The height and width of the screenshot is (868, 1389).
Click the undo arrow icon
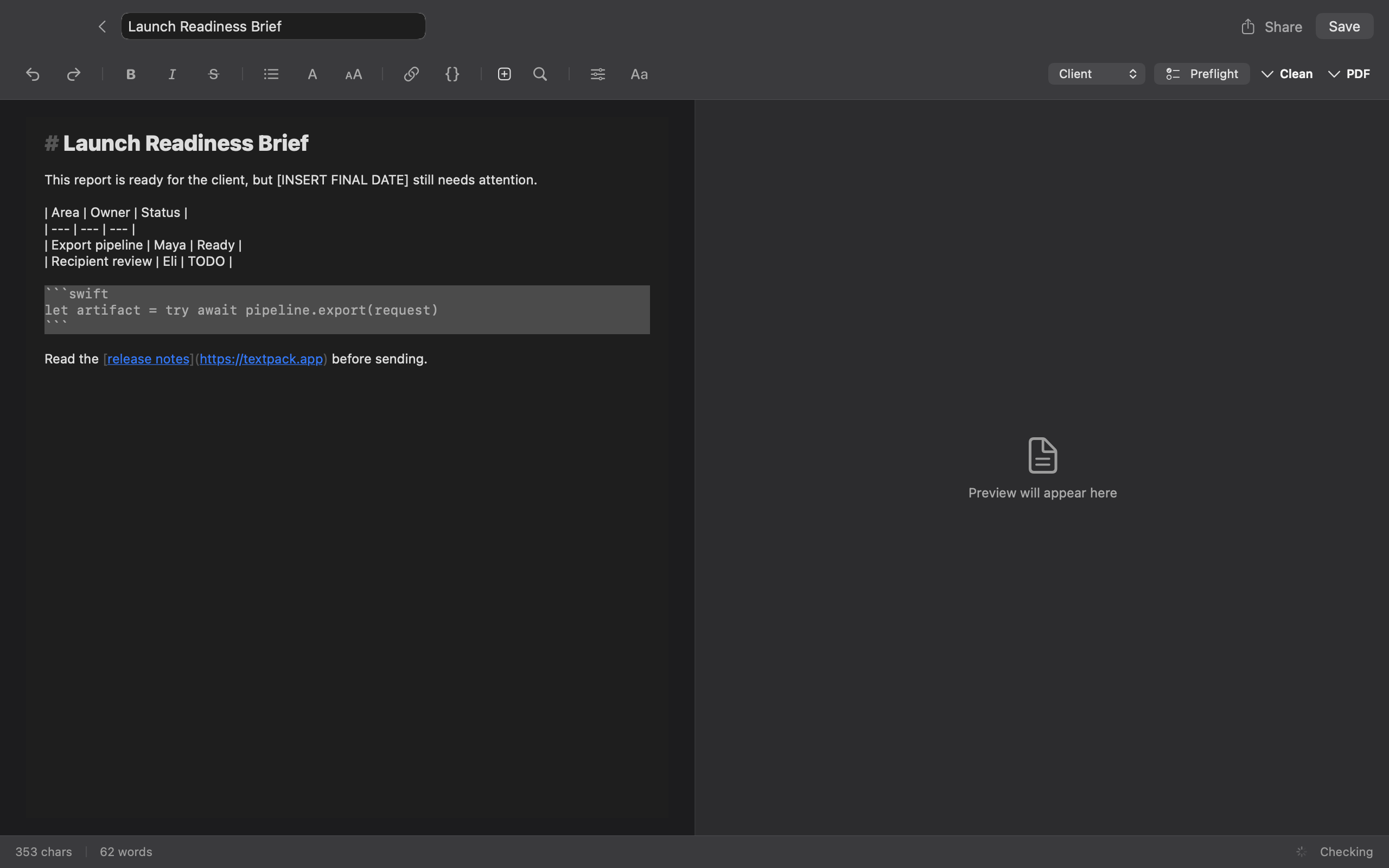(33, 74)
